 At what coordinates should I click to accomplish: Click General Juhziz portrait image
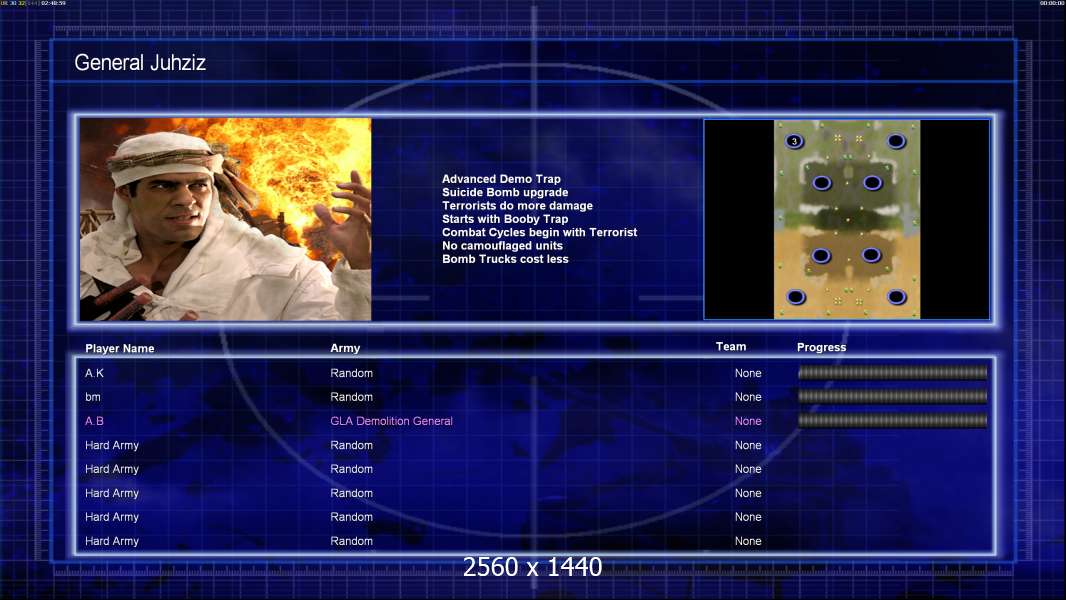pos(226,219)
